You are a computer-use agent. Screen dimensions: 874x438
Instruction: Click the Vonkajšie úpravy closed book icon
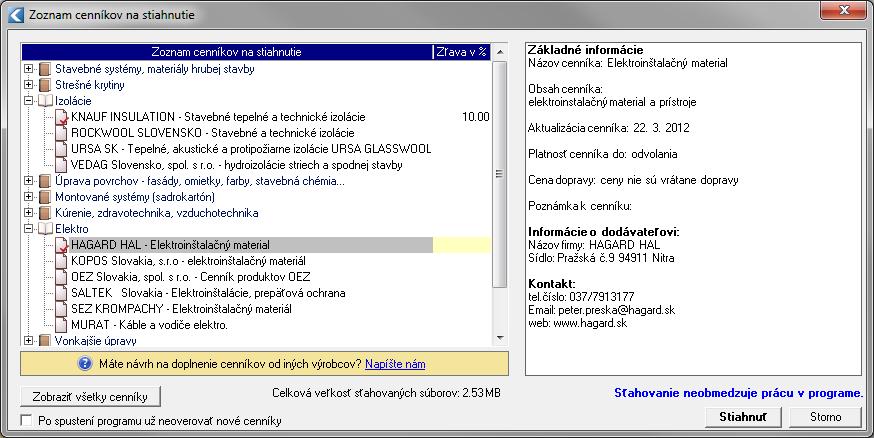tap(45, 340)
